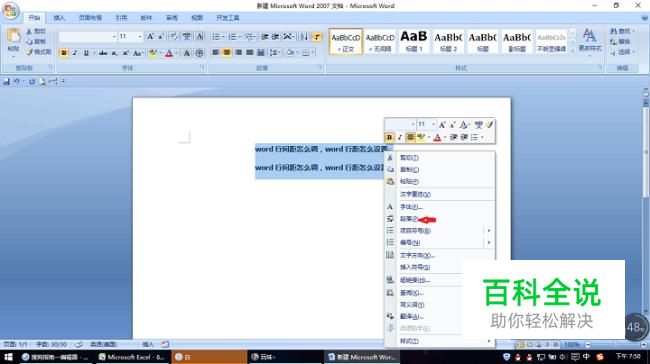Open the References ribbon tab
This screenshot has height=364, width=650.
tap(121, 18)
